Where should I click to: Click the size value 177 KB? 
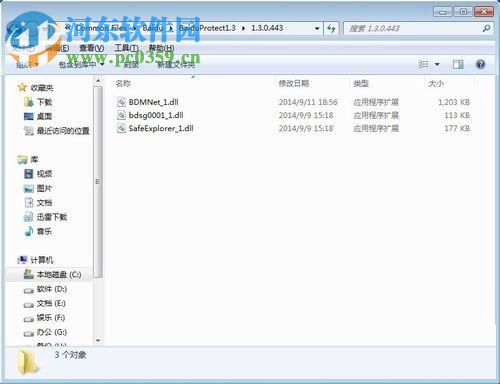coord(457,128)
